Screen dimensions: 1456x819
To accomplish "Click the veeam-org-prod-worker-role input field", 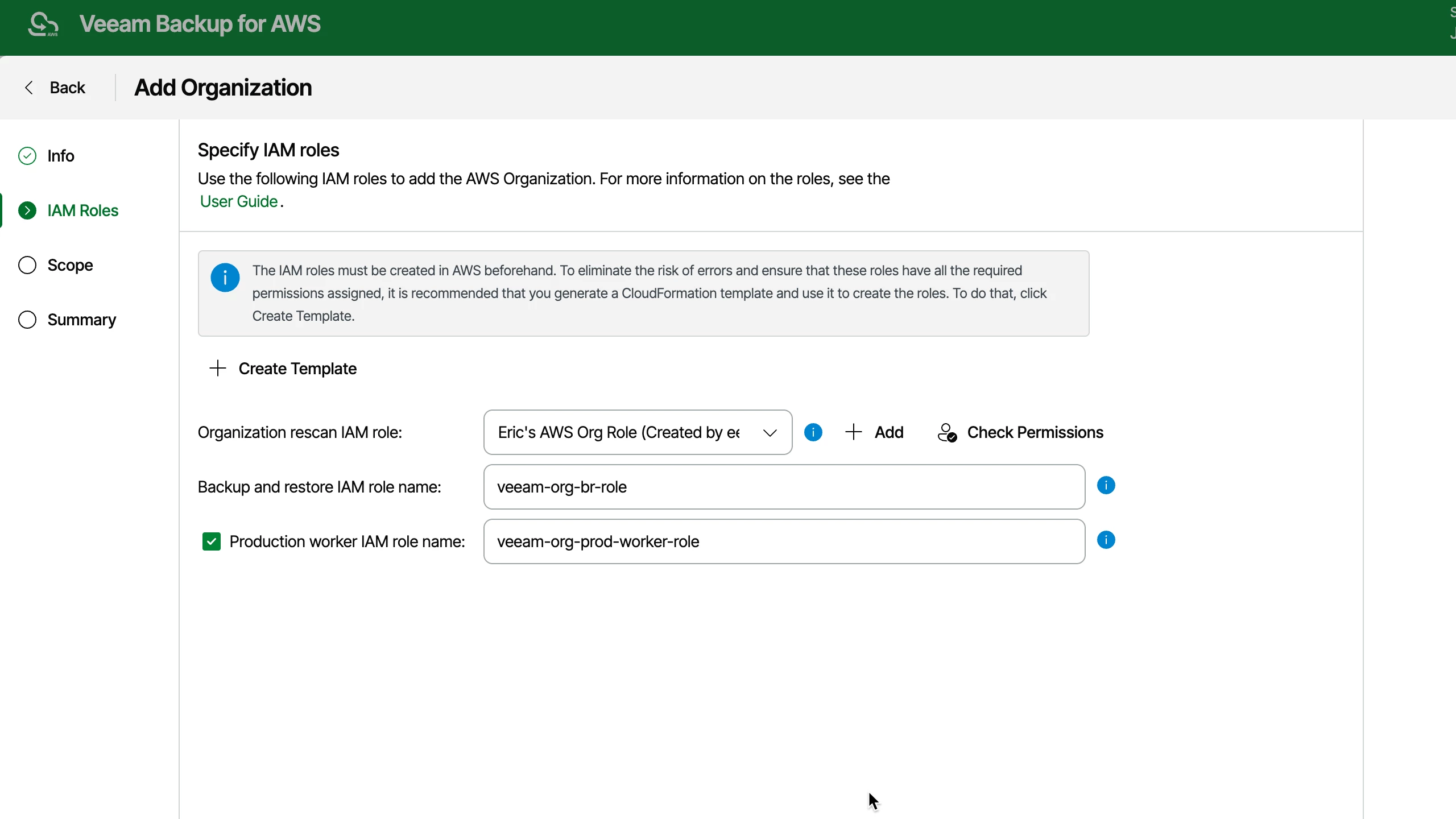I will click(x=784, y=541).
